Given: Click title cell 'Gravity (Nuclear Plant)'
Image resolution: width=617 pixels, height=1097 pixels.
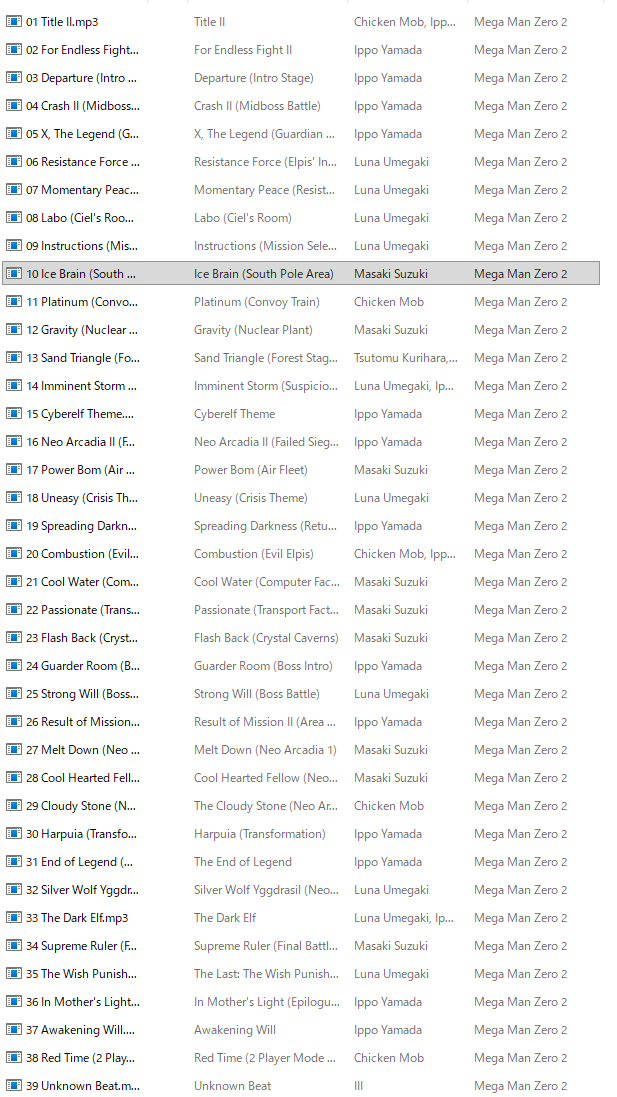Looking at the screenshot, I should [x=253, y=330].
